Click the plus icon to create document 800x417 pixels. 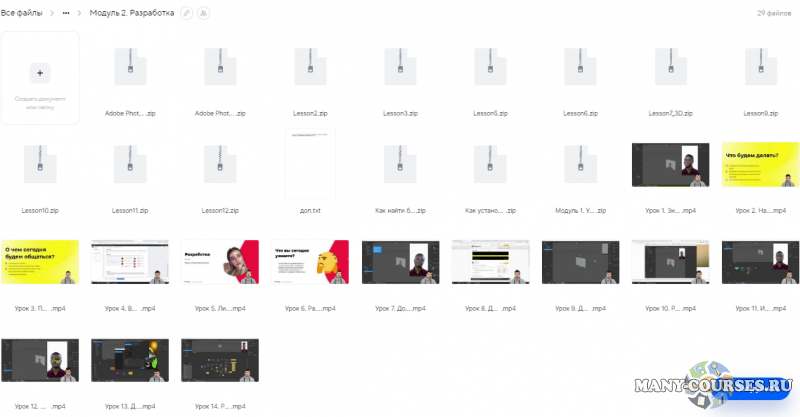tap(40, 73)
